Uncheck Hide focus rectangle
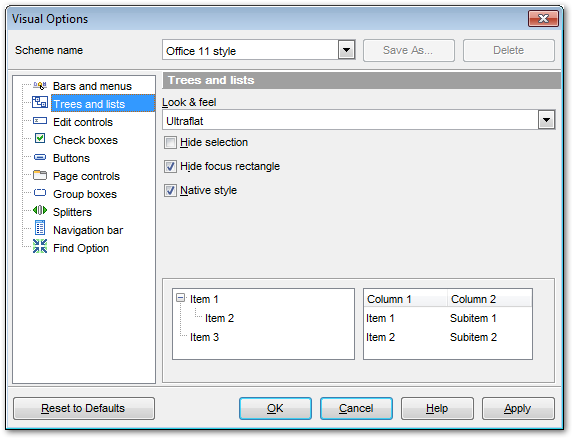573x439 pixels. (x=170, y=167)
